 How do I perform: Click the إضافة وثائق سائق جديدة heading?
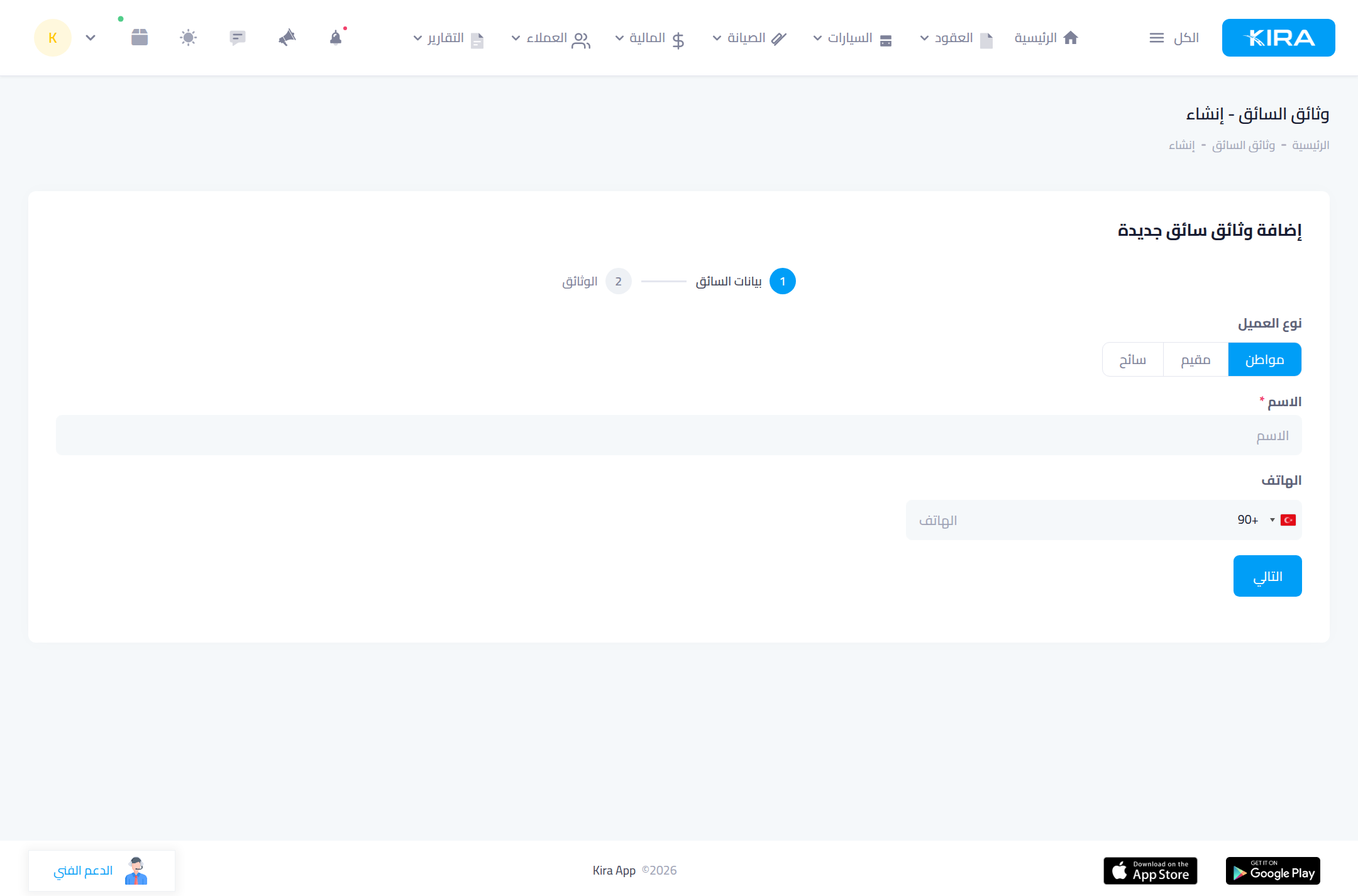pyautogui.click(x=1210, y=231)
